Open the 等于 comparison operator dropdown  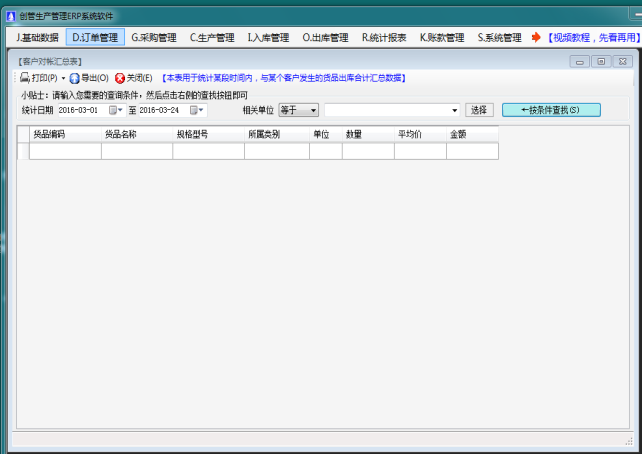click(x=313, y=110)
